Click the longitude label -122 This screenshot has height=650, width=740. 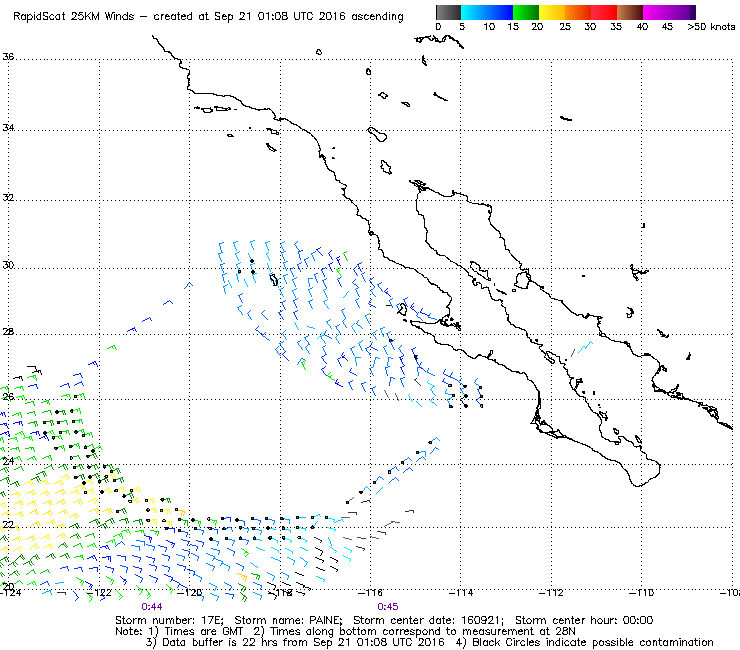[99, 592]
